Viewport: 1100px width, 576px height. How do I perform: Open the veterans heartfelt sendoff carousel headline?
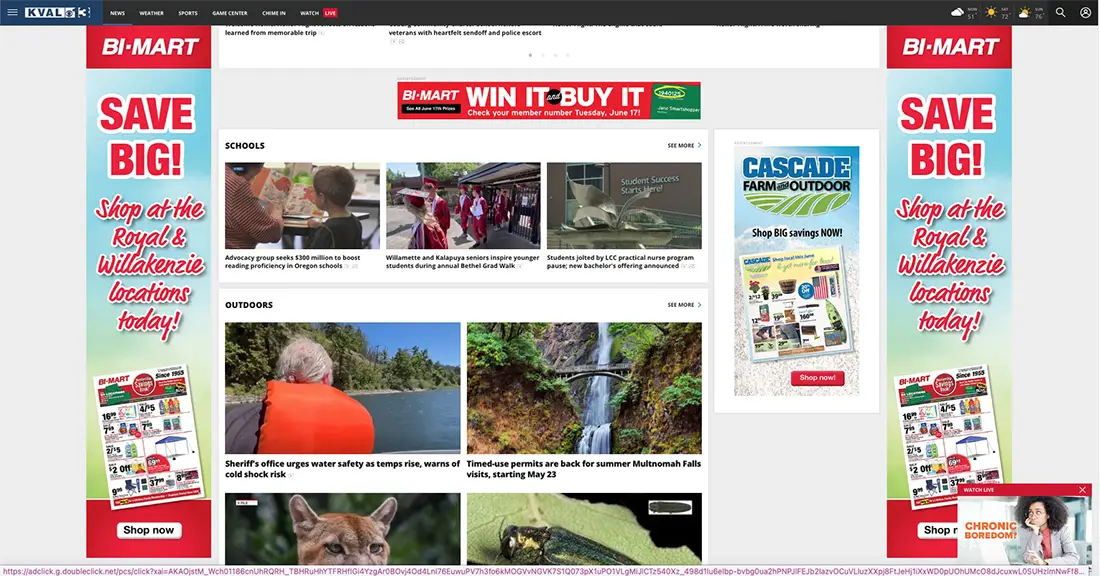click(x=465, y=32)
